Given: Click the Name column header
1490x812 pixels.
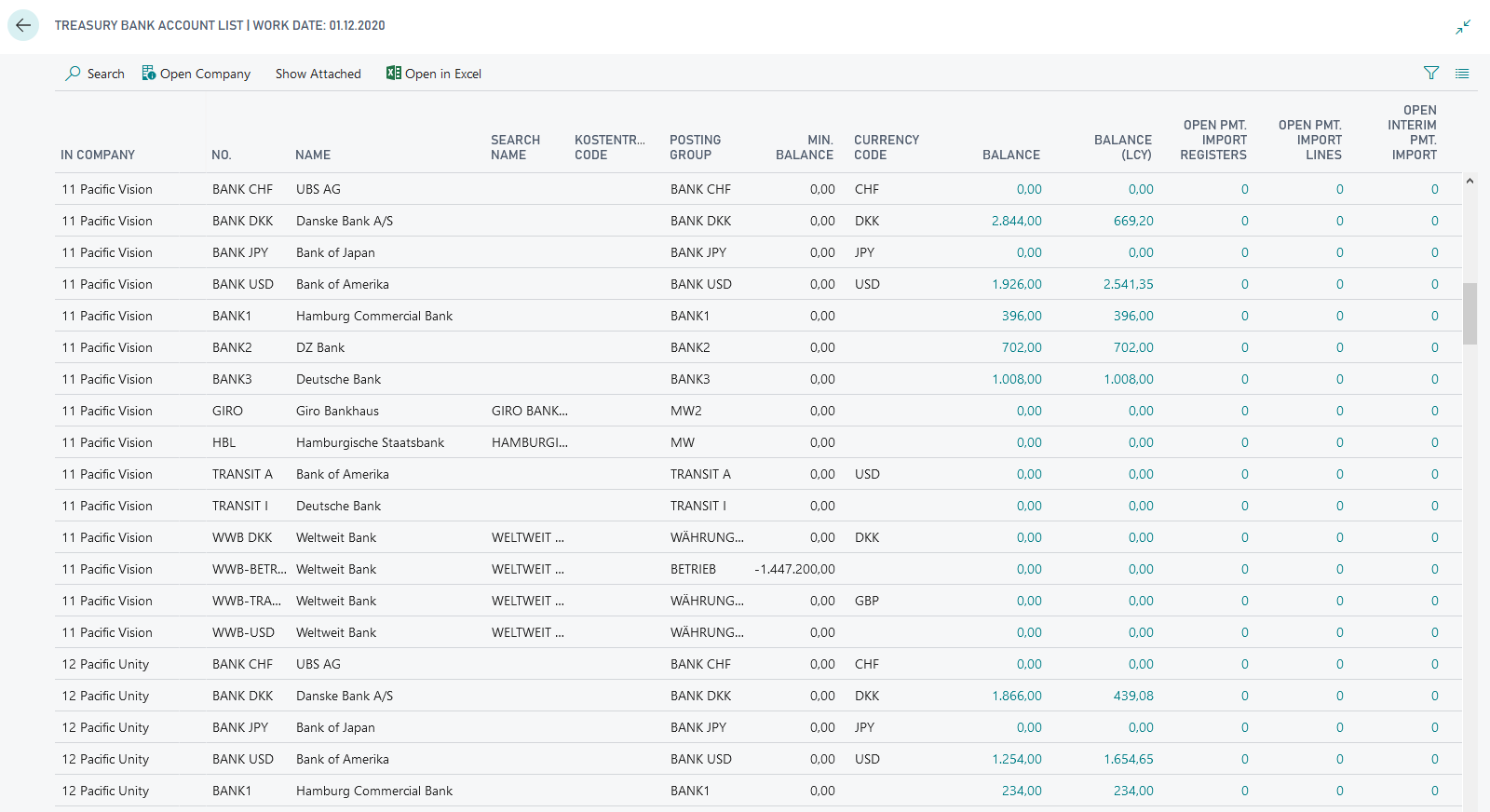Looking at the screenshot, I should click(313, 155).
